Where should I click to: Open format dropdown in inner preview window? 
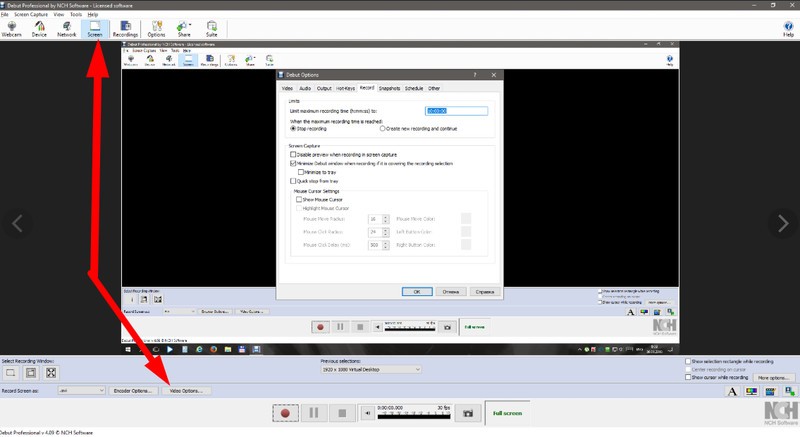pos(179,312)
